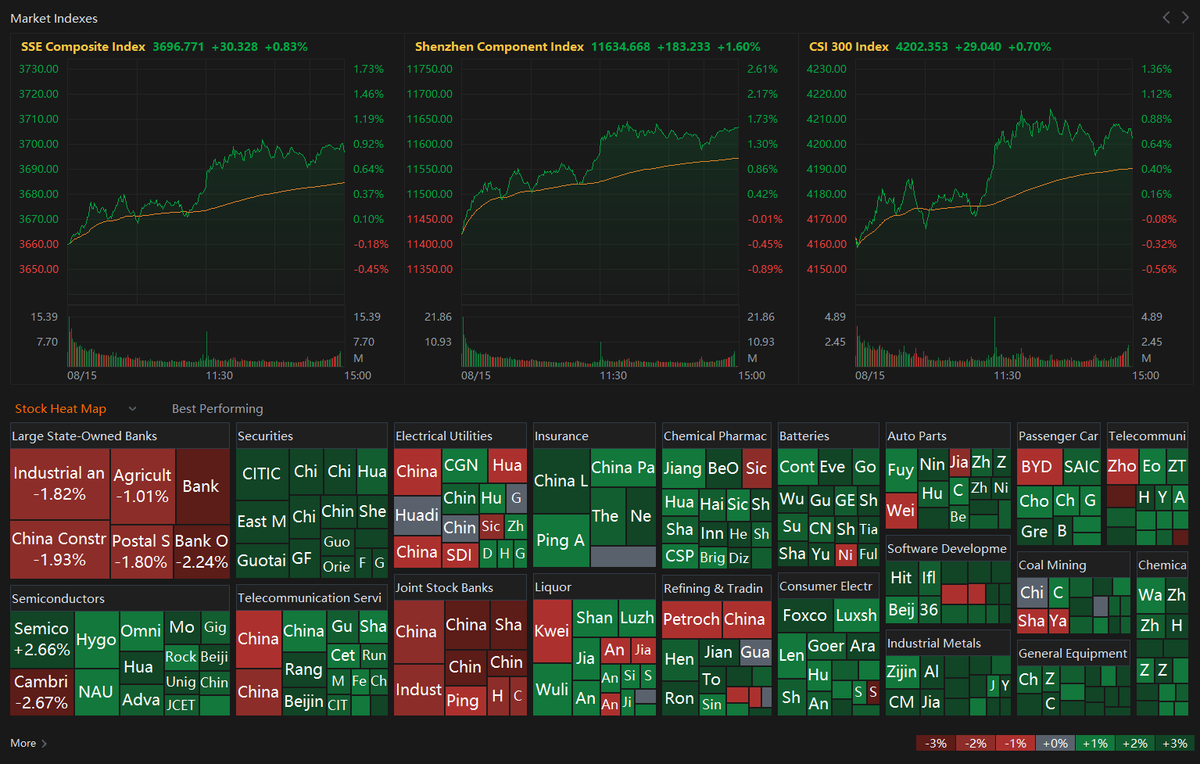Select the Industrial an -1.82% heat map cell
The width and height of the screenshot is (1200, 764).
(x=59, y=484)
